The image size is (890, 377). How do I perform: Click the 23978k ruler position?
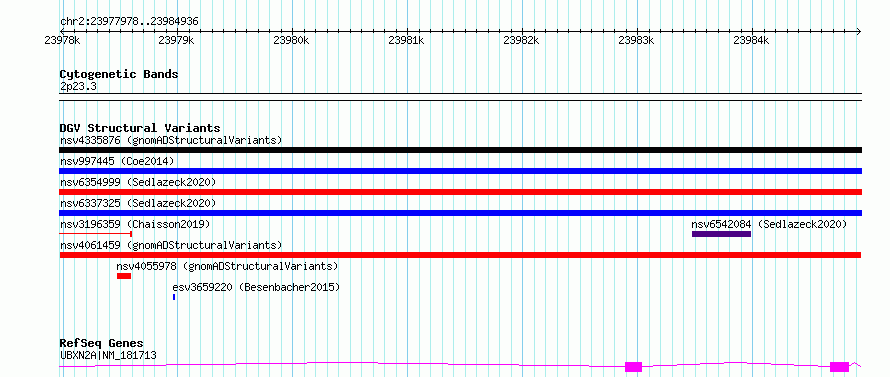62,40
